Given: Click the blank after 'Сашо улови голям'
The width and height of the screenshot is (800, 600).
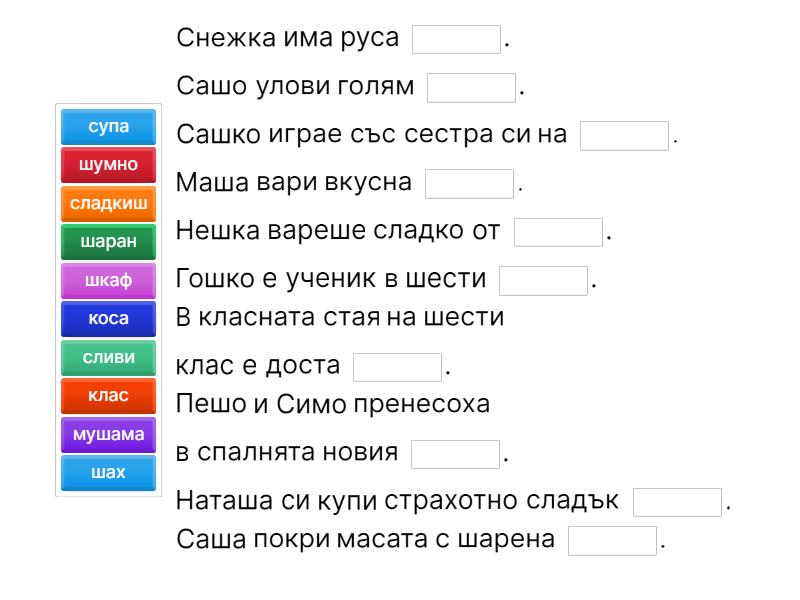Looking at the screenshot, I should click(471, 87).
